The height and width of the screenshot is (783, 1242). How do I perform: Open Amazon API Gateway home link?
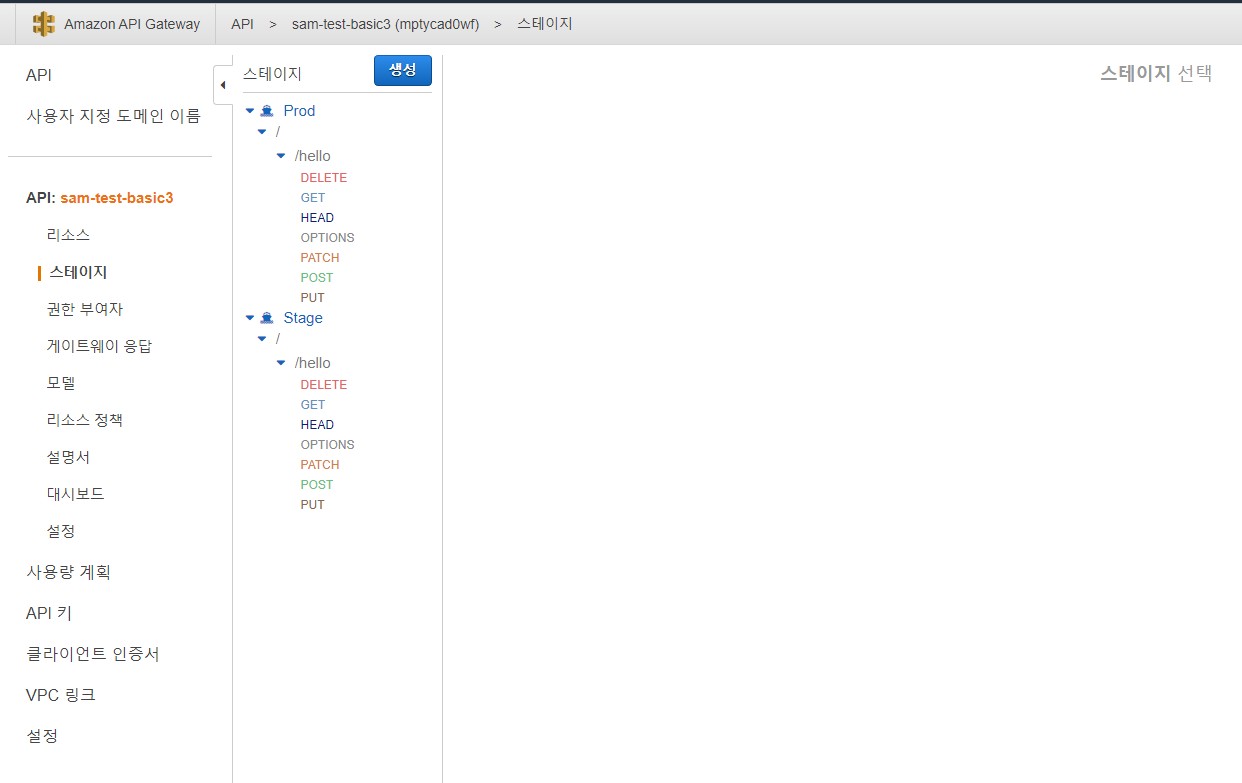[x=132, y=24]
